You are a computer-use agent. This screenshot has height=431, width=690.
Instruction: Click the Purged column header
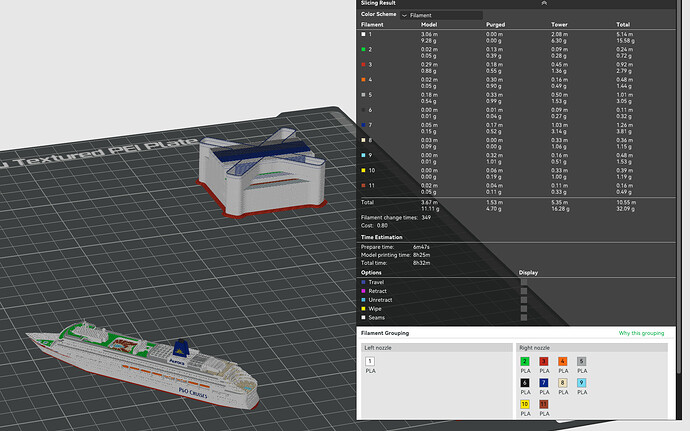[495, 25]
